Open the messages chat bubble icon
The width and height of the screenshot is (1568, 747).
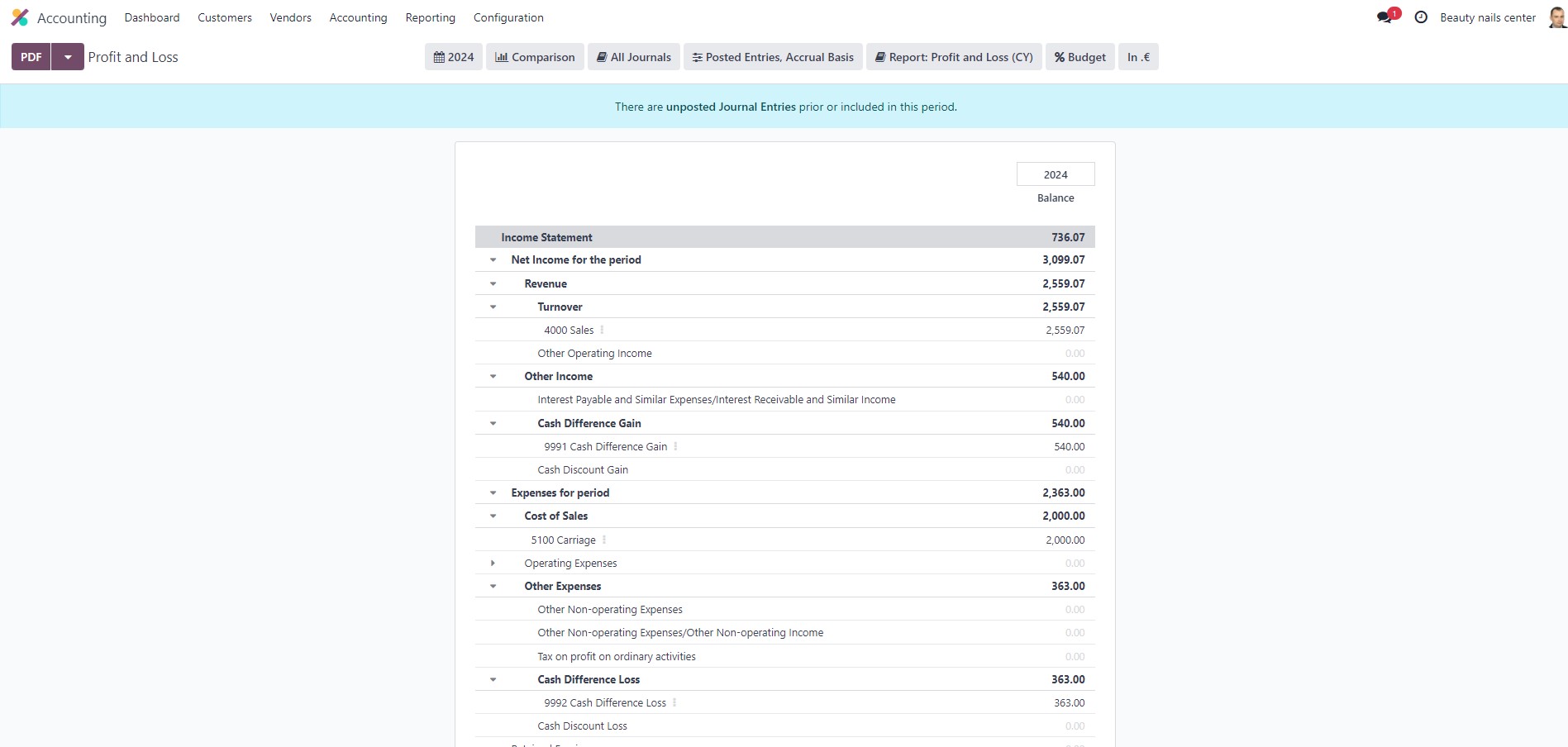(x=1385, y=17)
